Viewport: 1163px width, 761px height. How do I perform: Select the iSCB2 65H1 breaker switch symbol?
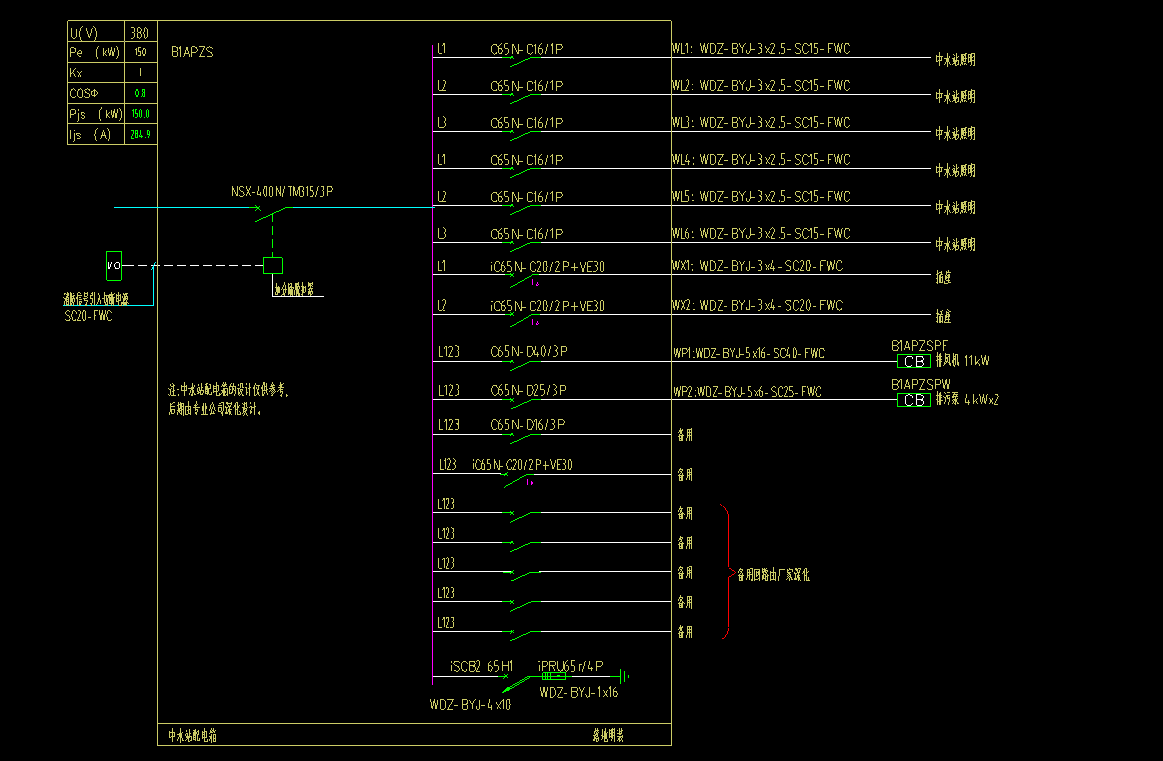(x=517, y=682)
